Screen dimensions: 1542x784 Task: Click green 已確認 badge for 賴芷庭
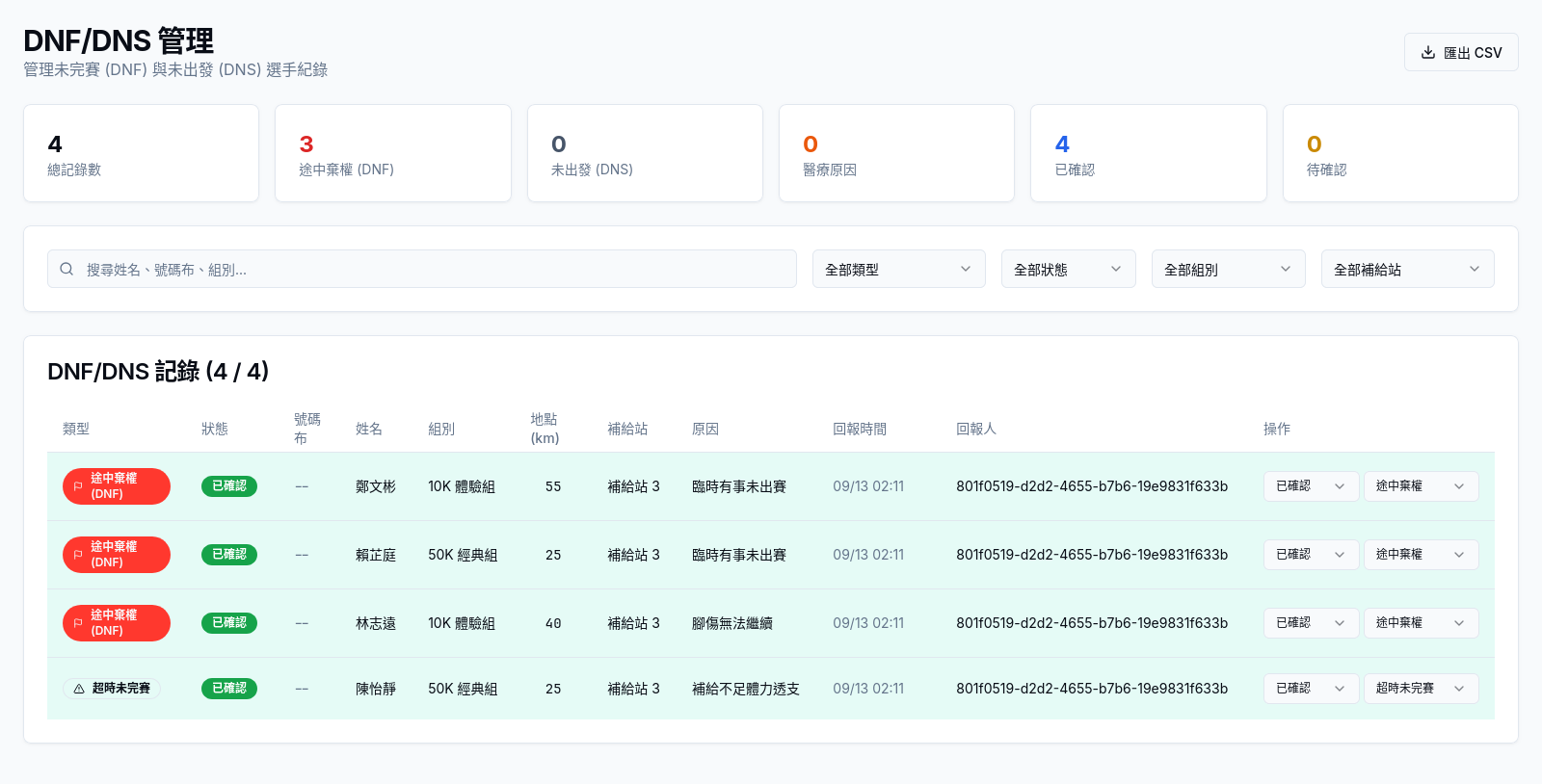(x=229, y=555)
